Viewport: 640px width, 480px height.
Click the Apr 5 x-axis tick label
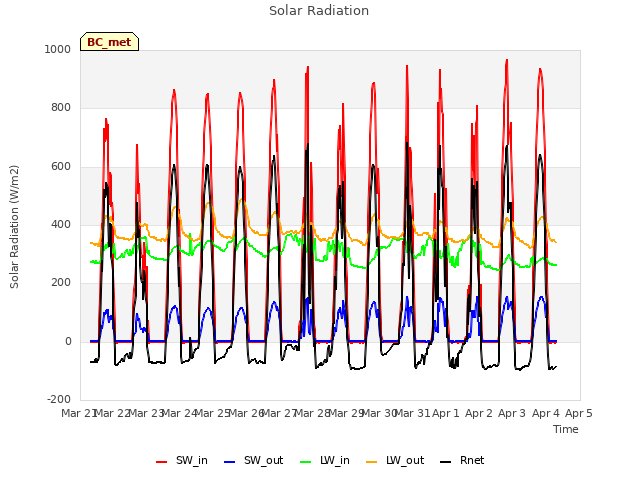[579, 413]
